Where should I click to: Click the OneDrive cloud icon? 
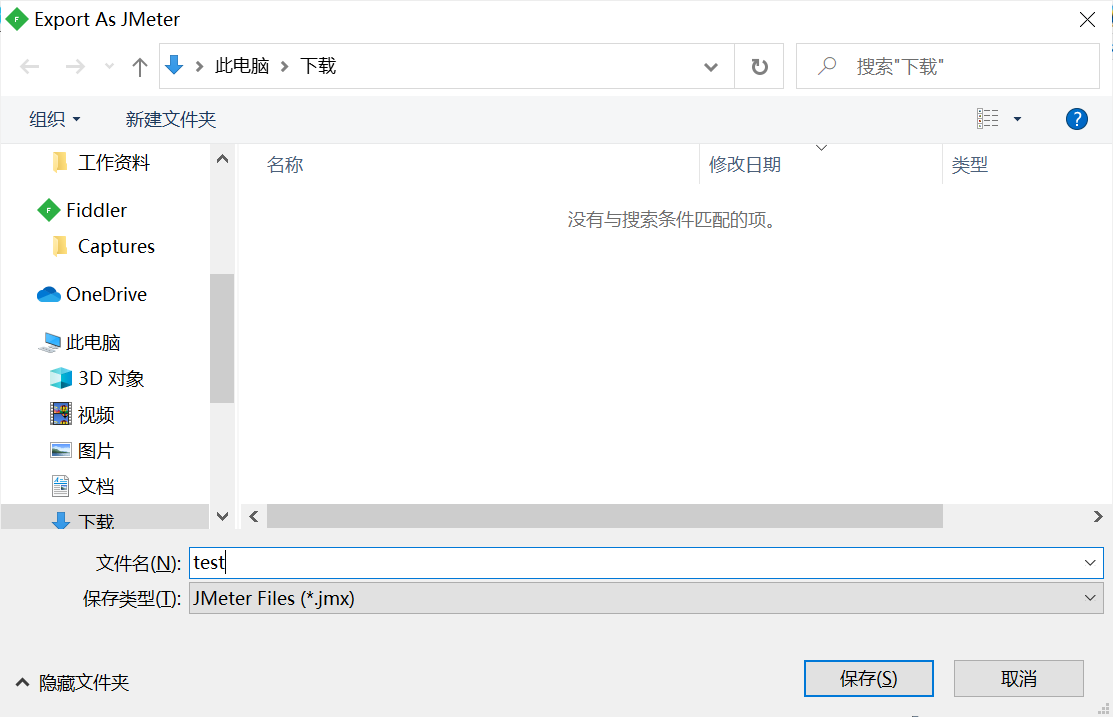click(48, 294)
